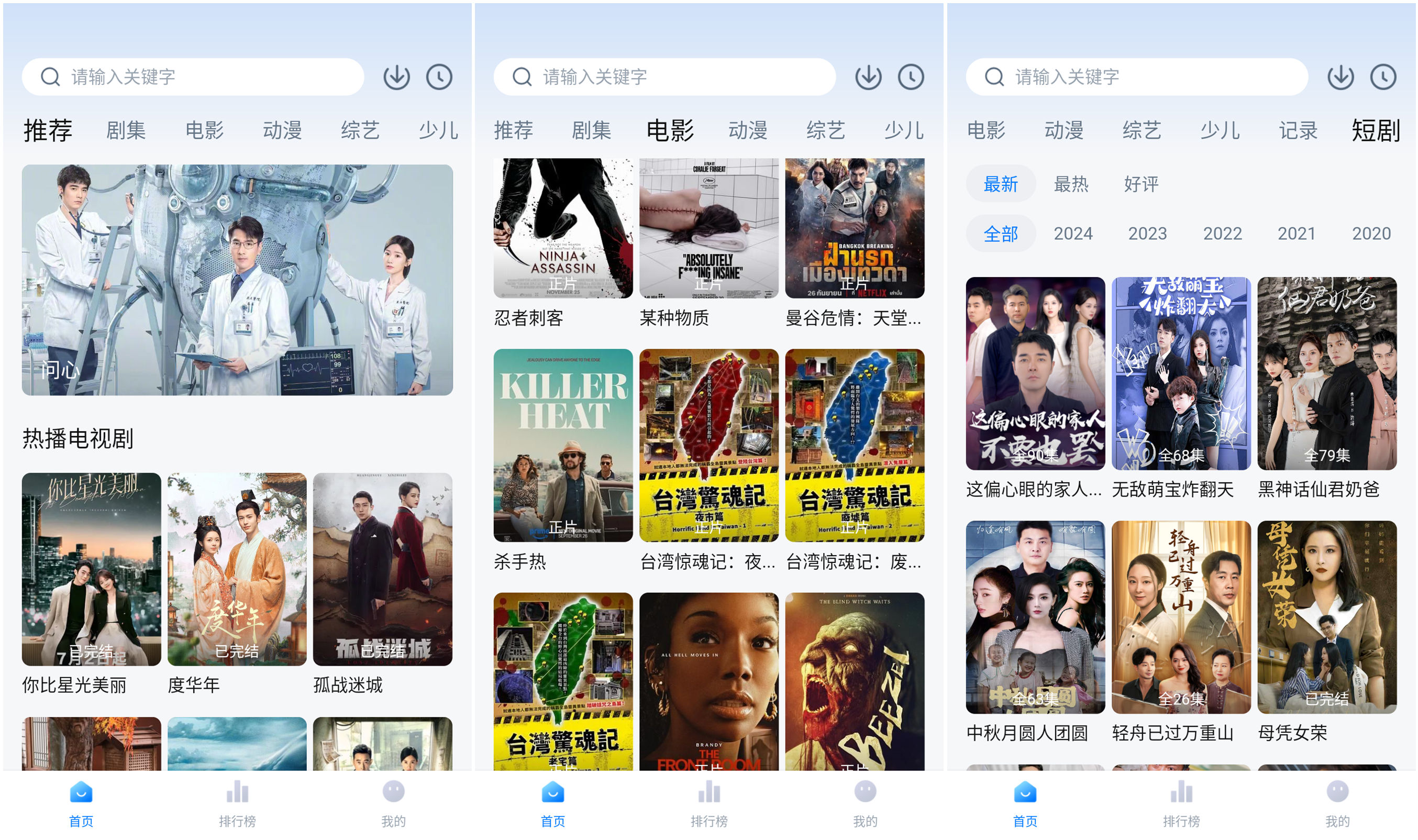Switch to 动漫 tab in left screen
The image size is (1418, 840).
pyautogui.click(x=282, y=130)
